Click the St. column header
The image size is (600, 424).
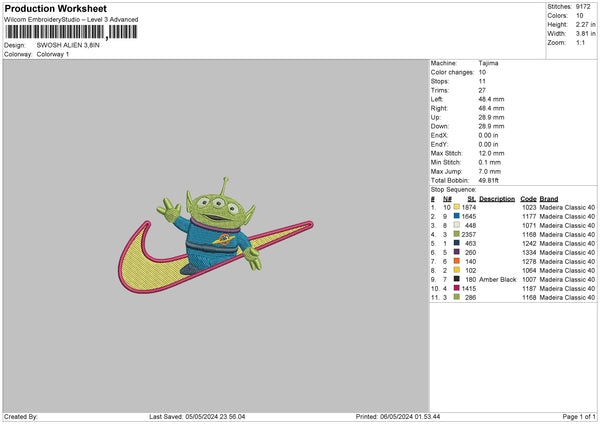(x=472, y=199)
